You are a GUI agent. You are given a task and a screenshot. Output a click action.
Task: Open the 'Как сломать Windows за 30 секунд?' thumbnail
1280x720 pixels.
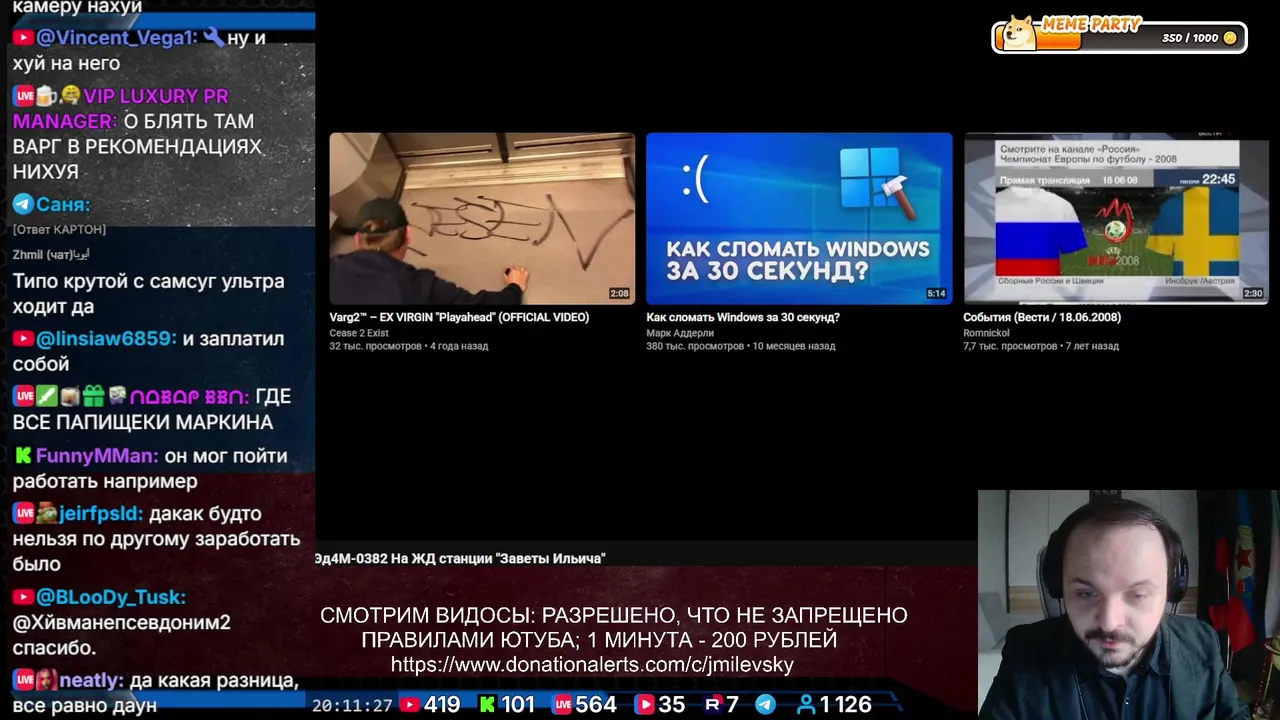tap(799, 218)
